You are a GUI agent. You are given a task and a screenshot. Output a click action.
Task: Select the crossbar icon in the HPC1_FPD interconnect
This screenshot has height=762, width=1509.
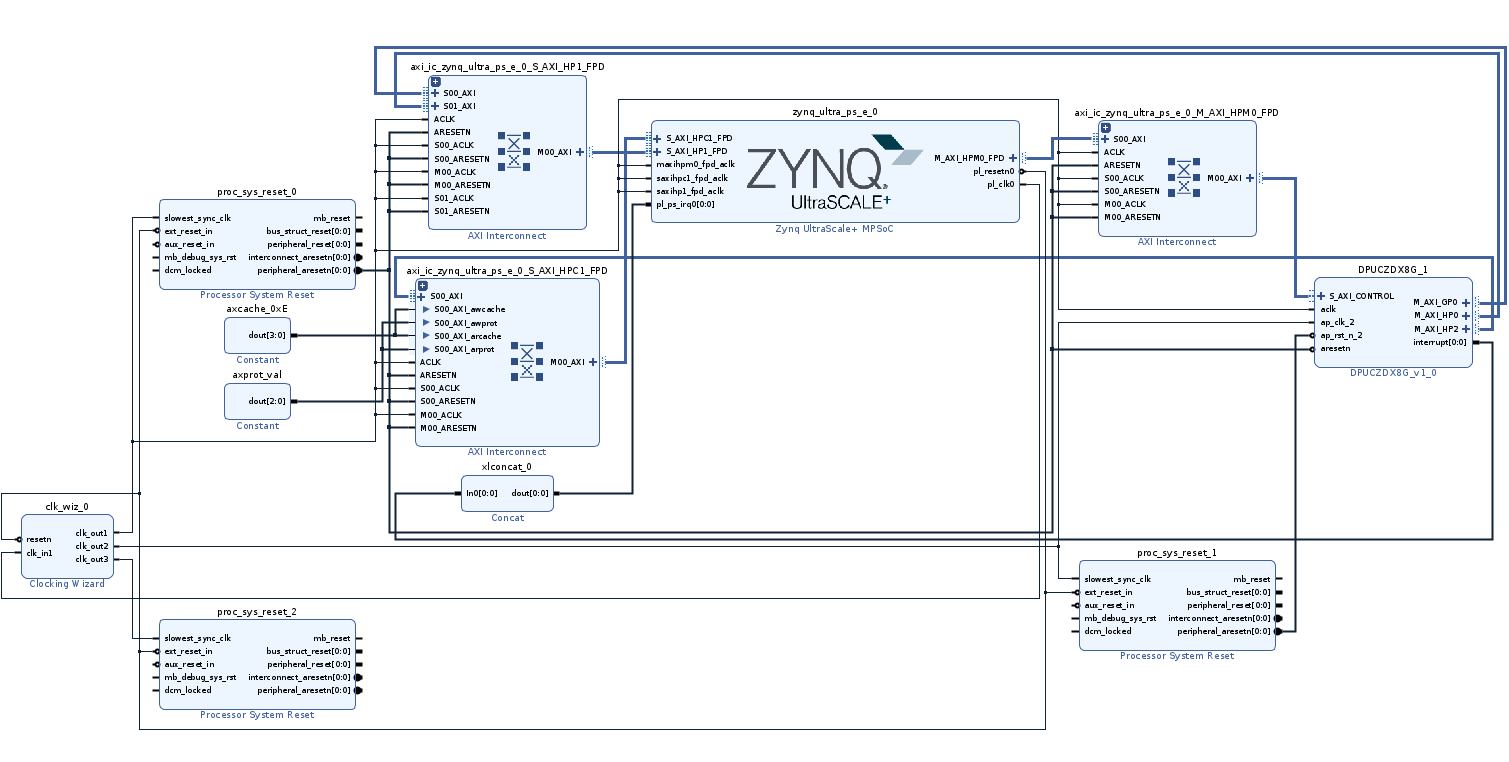coord(526,361)
